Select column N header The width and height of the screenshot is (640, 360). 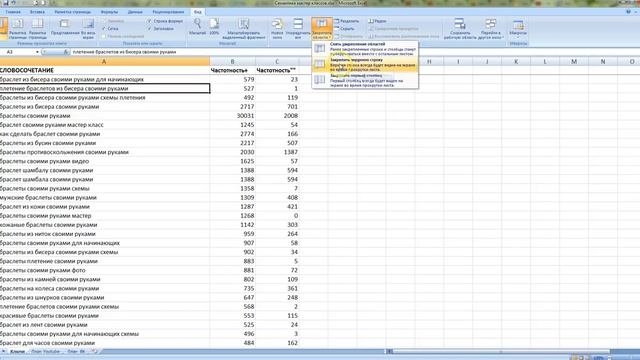tap(603, 62)
